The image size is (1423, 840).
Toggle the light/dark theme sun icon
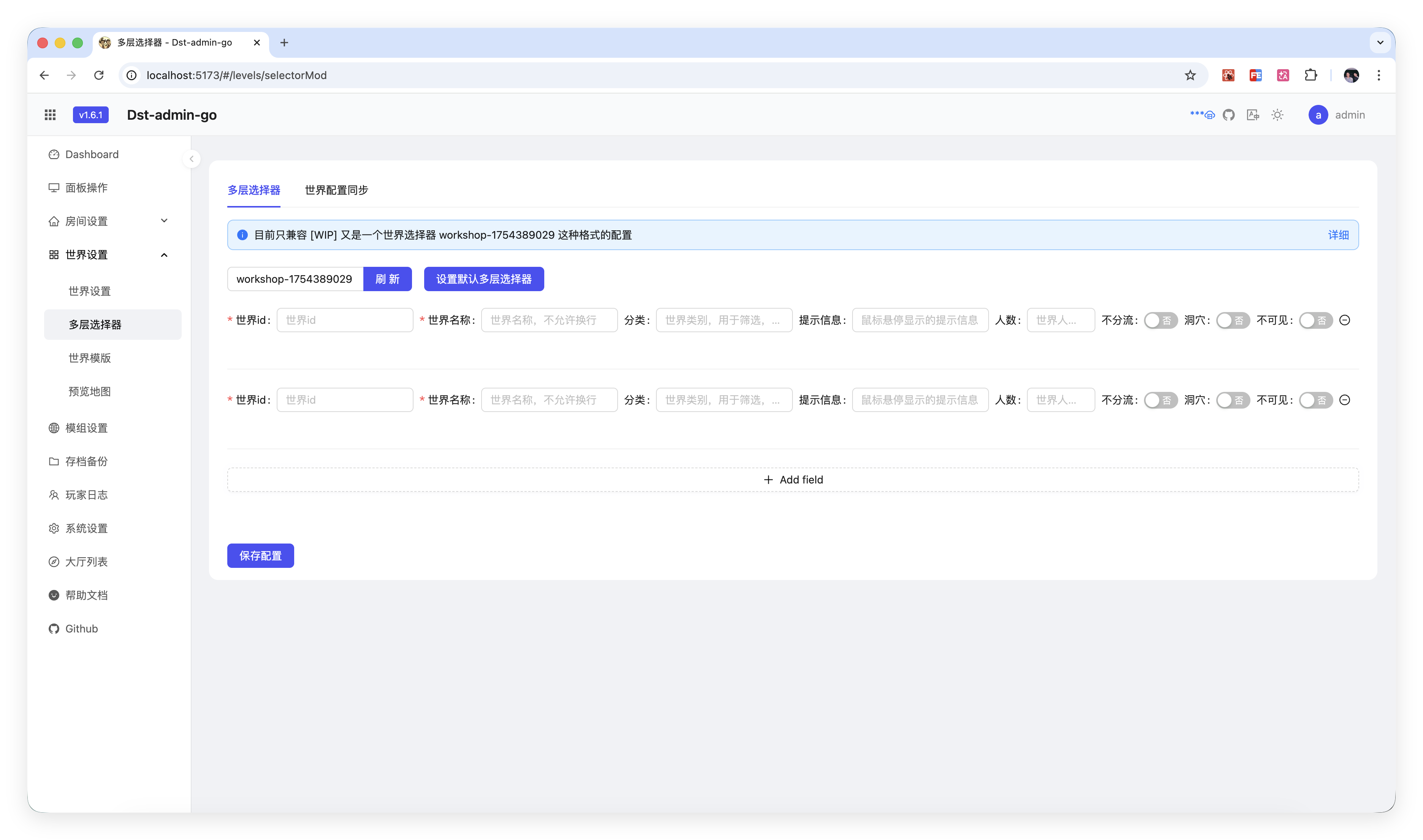(x=1277, y=115)
